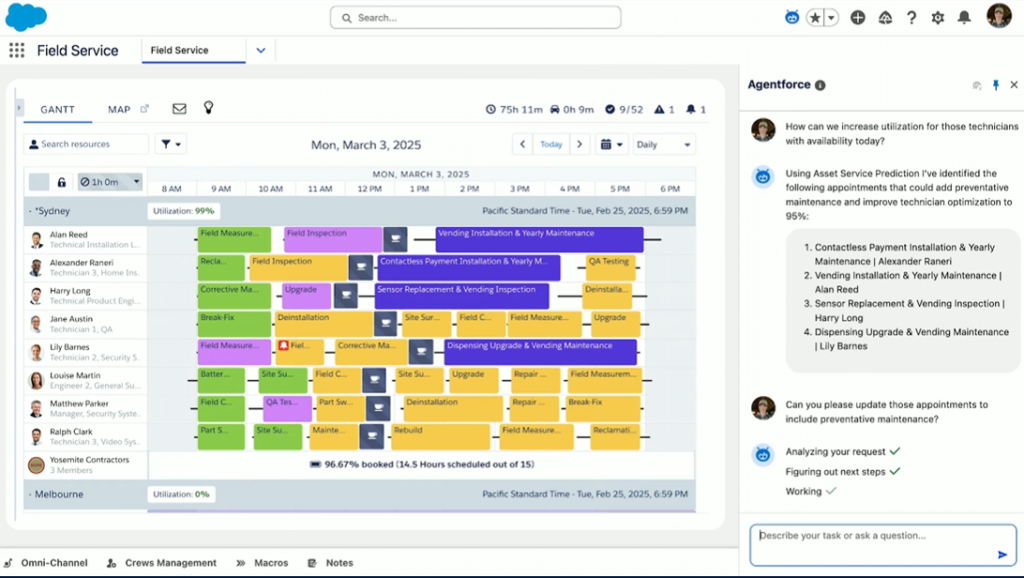1024x578 pixels.
Task: Open the App Launcher grid icon
Action: [x=17, y=50]
